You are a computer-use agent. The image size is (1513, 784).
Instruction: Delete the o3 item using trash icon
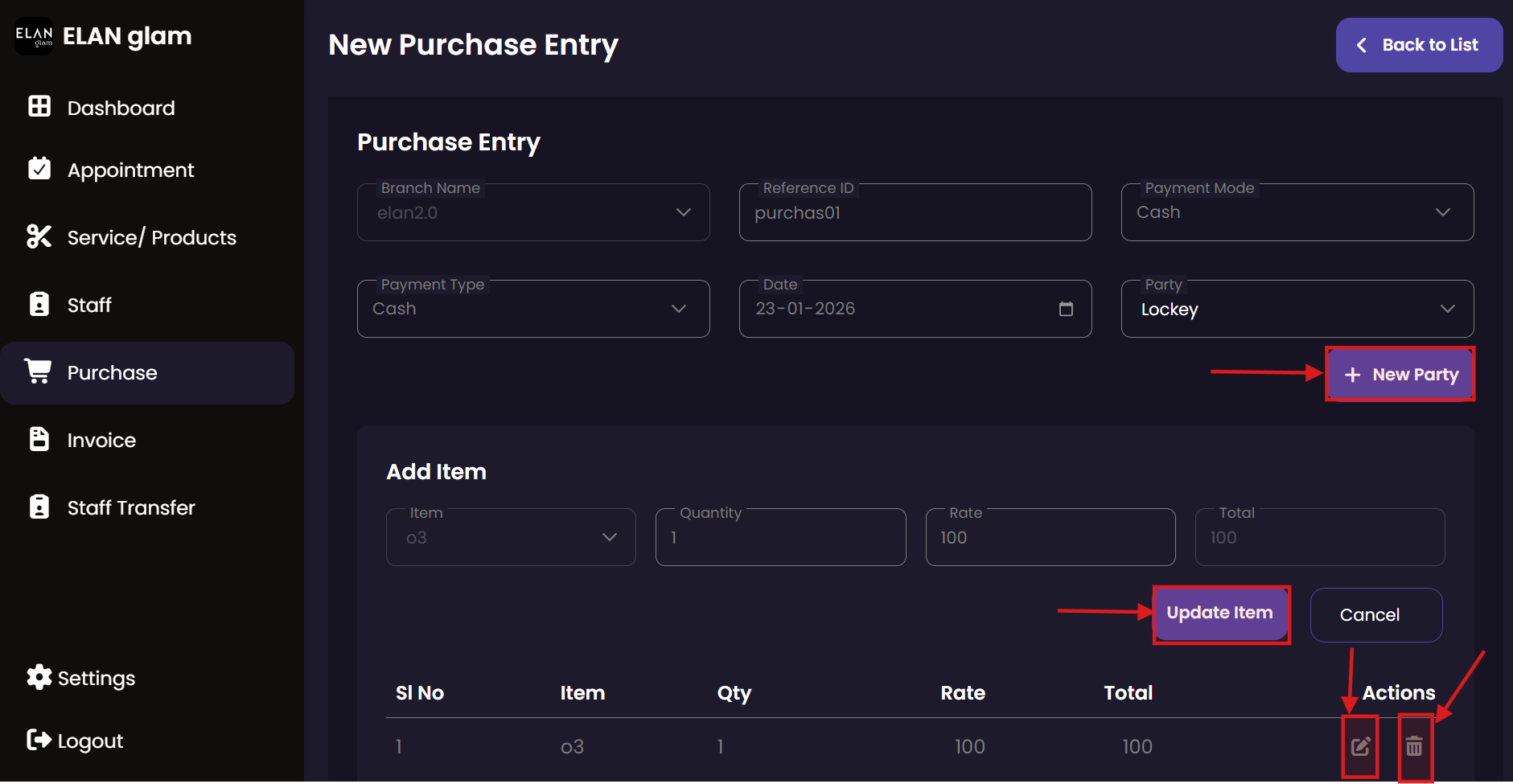1414,747
